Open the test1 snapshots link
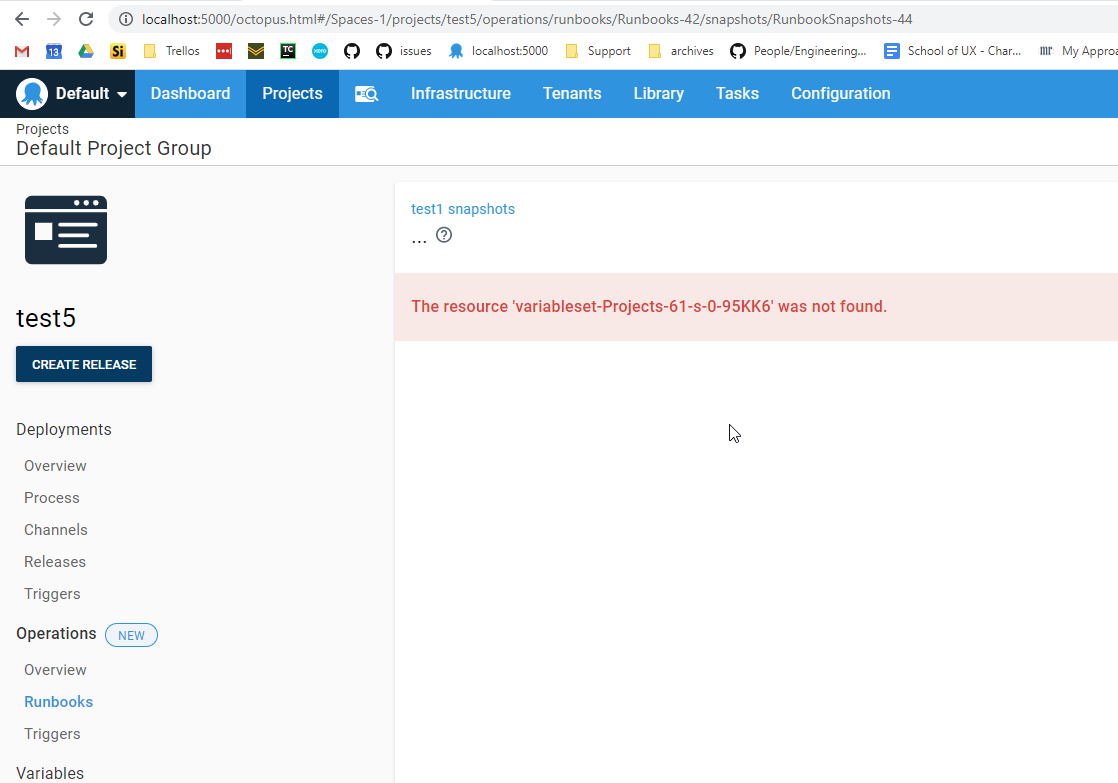This screenshot has height=783, width=1118. coord(462,209)
